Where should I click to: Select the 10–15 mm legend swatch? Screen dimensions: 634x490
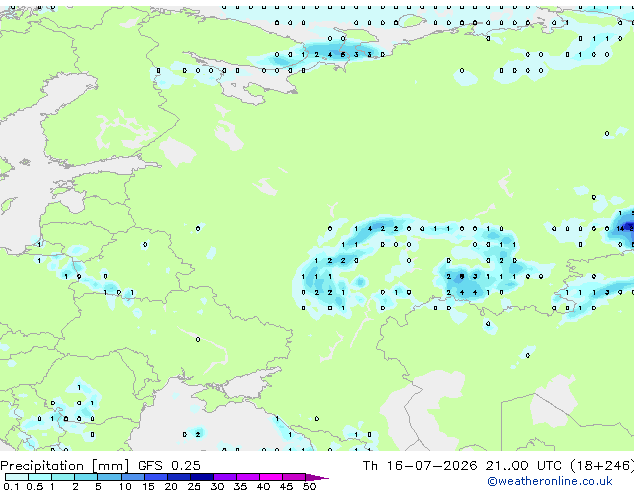coord(133,477)
